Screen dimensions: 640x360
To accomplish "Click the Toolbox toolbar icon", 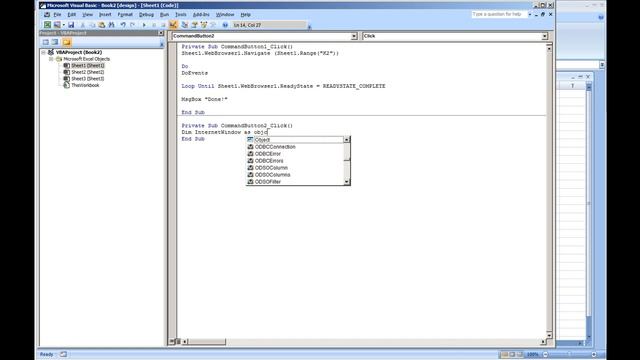I will (213, 25).
